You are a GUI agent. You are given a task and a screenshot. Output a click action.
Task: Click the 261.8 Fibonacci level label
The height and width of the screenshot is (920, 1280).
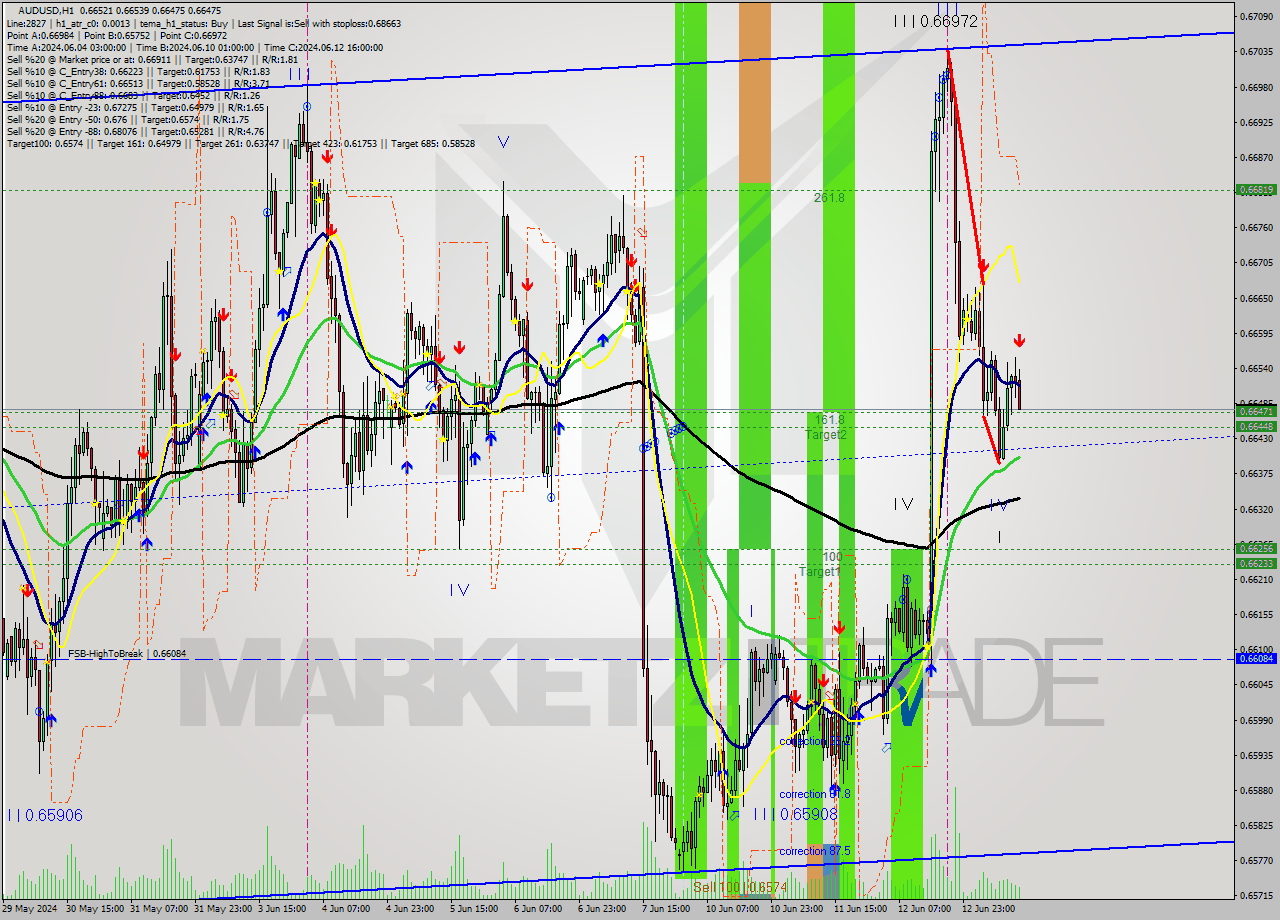(829, 198)
